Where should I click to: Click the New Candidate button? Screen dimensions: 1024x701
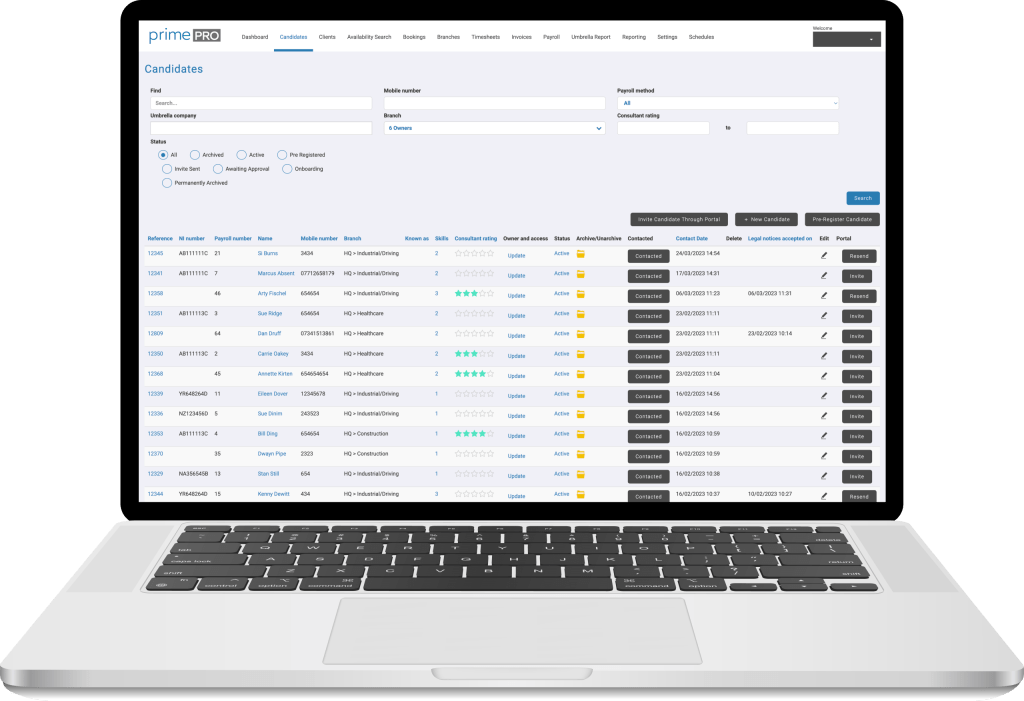(x=767, y=220)
